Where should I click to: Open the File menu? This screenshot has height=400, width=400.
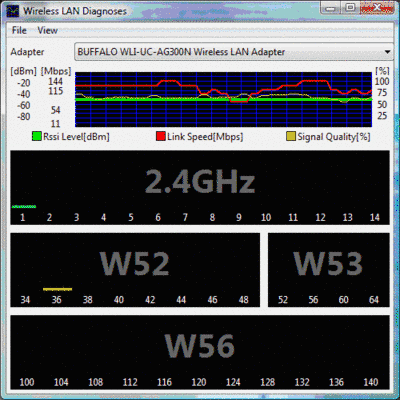[19, 30]
